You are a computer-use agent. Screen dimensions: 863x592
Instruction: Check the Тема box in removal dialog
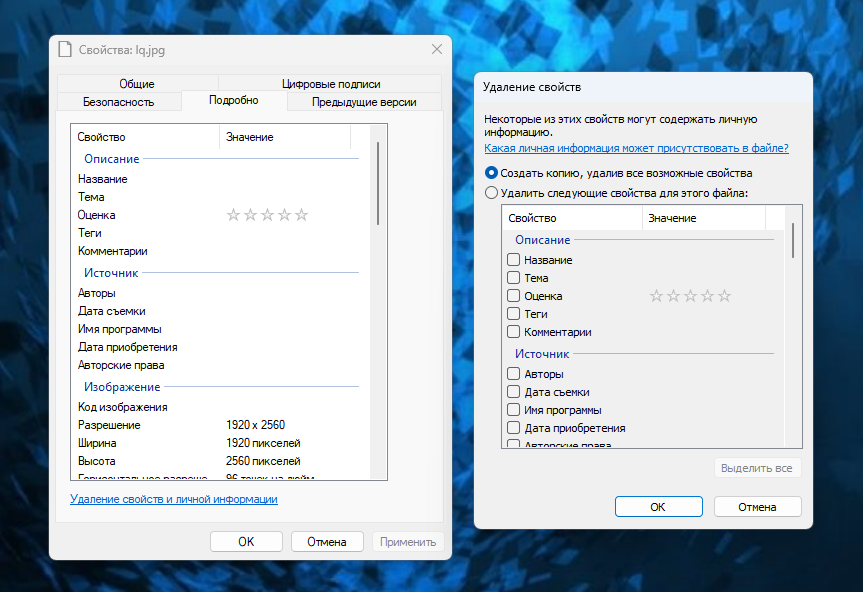pyautogui.click(x=514, y=277)
